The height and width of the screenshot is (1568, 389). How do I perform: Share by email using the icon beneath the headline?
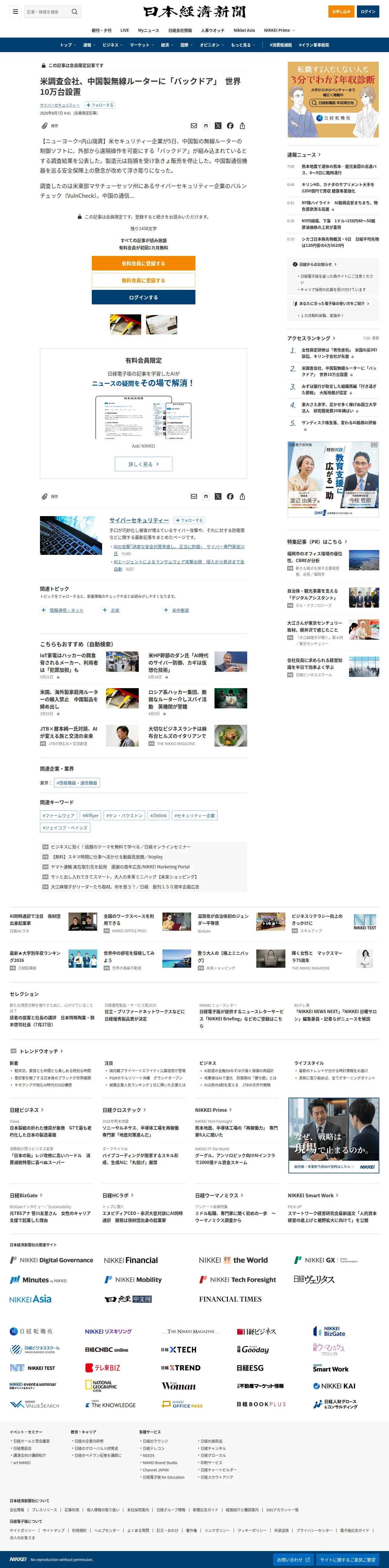tap(194, 126)
